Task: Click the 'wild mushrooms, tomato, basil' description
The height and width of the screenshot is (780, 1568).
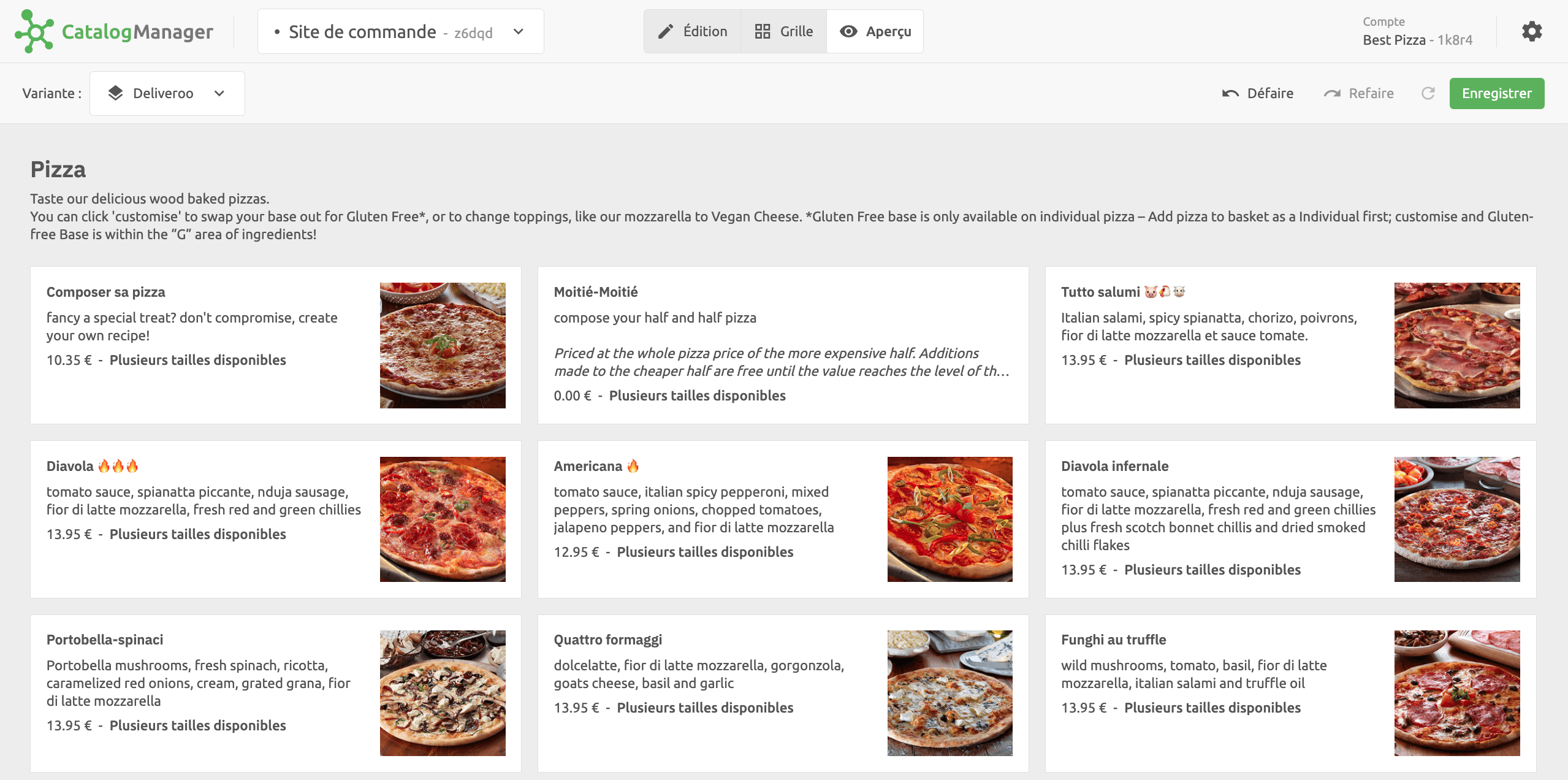Action: [x=1194, y=674]
